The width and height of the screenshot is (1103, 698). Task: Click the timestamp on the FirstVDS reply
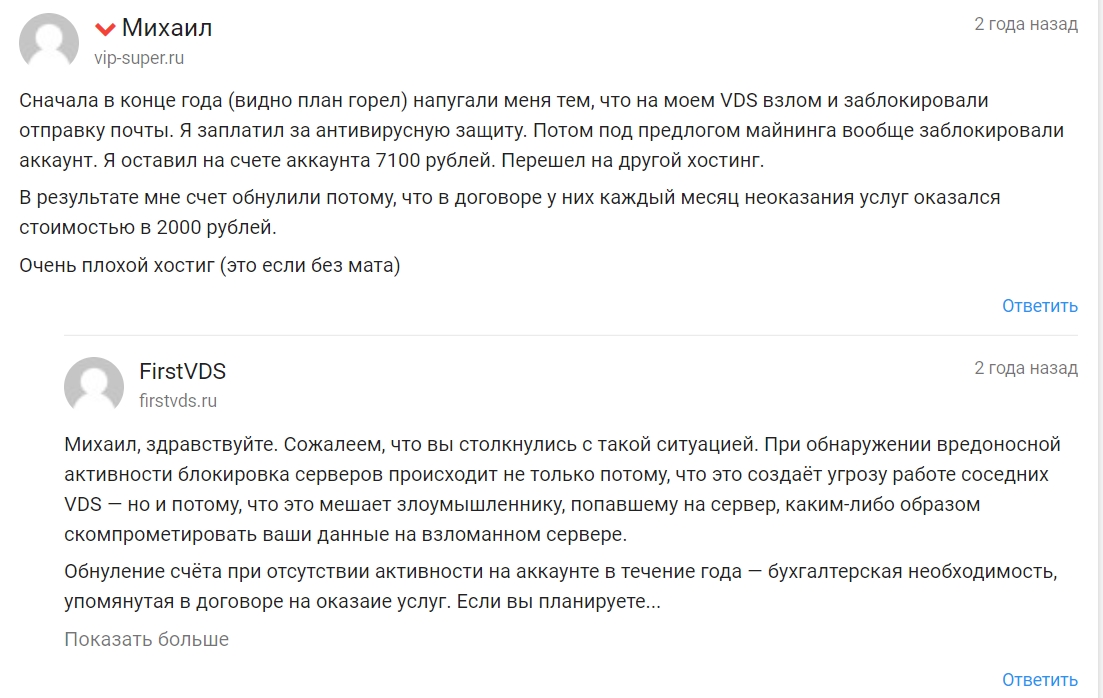[x=1025, y=368]
